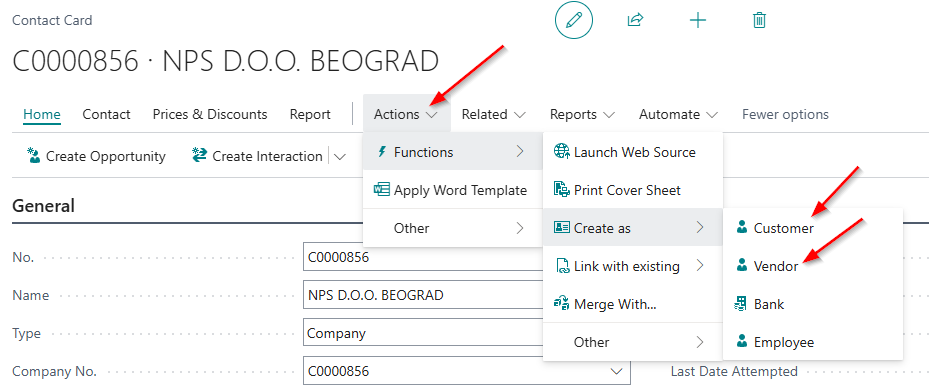Create contact as Vendor

(813, 266)
